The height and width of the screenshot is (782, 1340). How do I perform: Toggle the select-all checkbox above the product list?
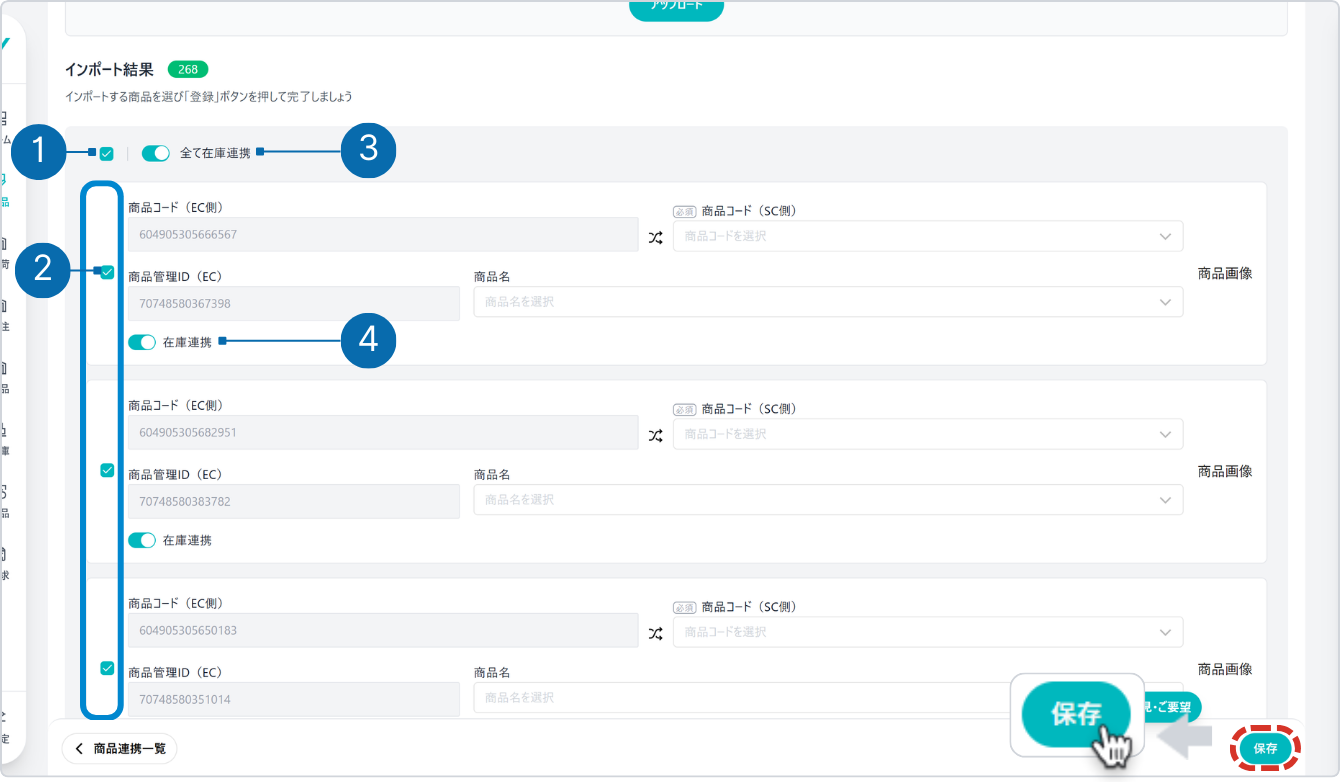click(x=107, y=154)
